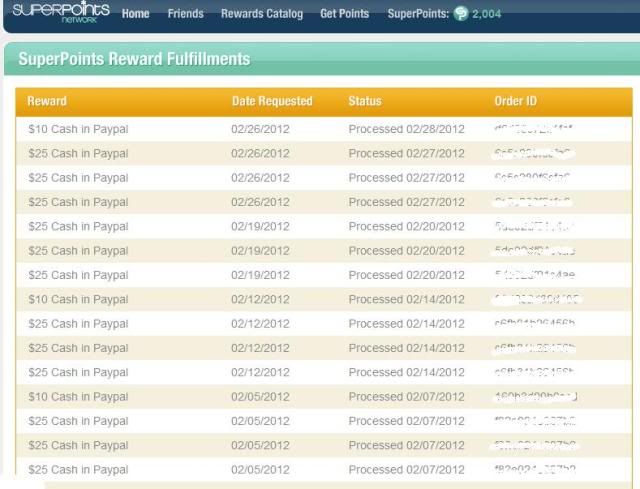This screenshot has width=640, height=489.
Task: Click the Status column header
Action: click(365, 101)
